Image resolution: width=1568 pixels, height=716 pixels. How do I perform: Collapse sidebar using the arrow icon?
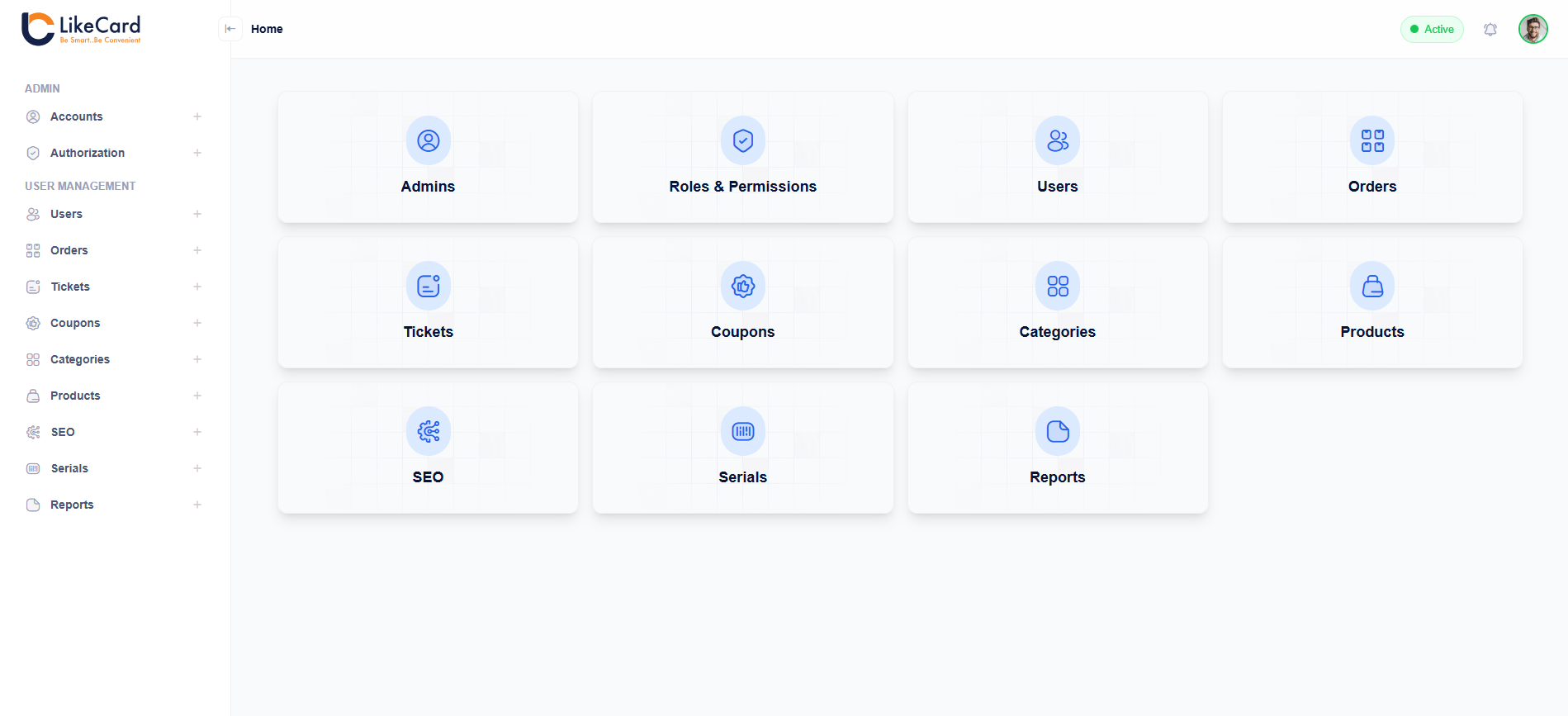coord(230,29)
